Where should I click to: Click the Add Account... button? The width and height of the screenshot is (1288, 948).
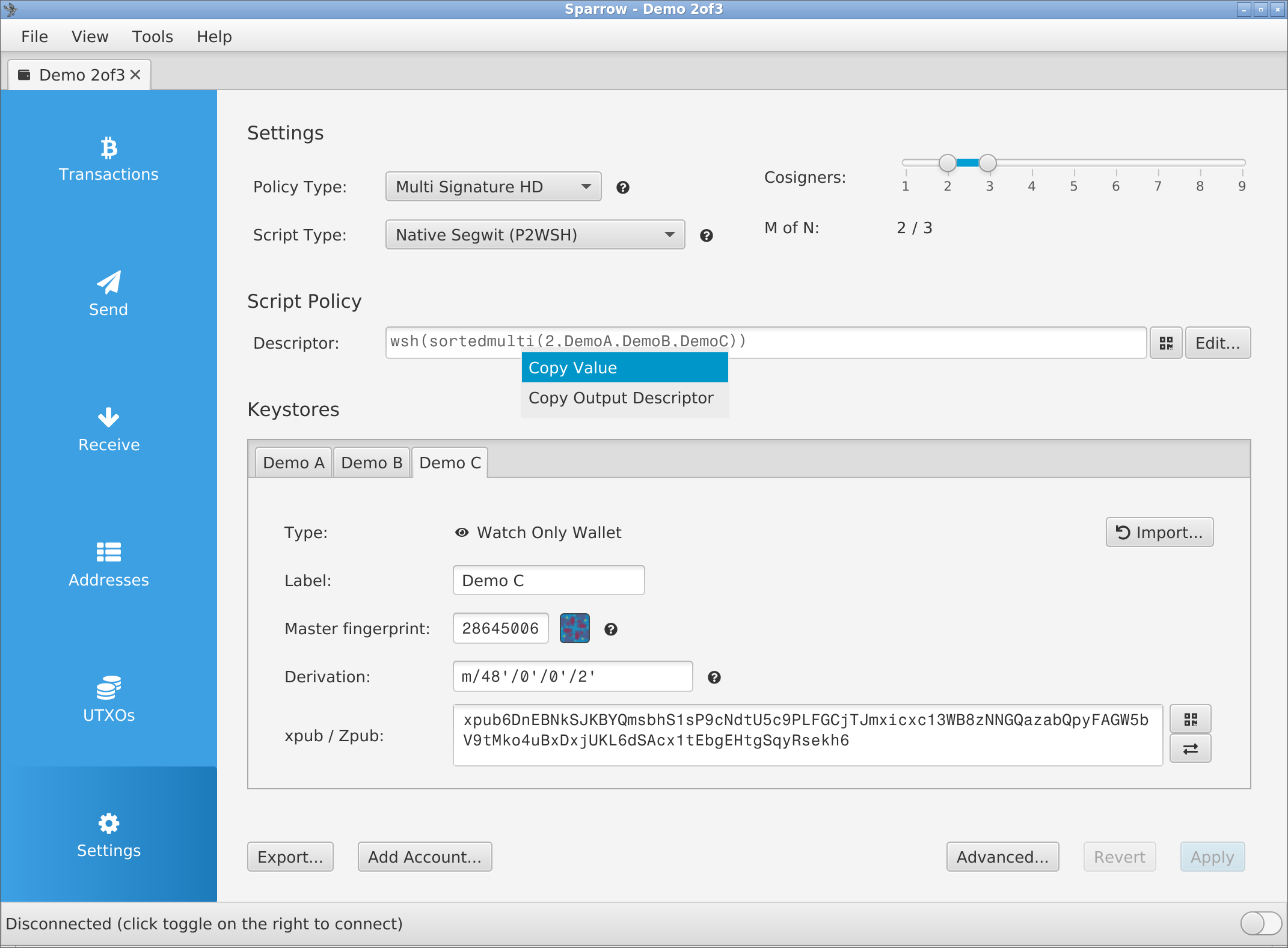425,857
